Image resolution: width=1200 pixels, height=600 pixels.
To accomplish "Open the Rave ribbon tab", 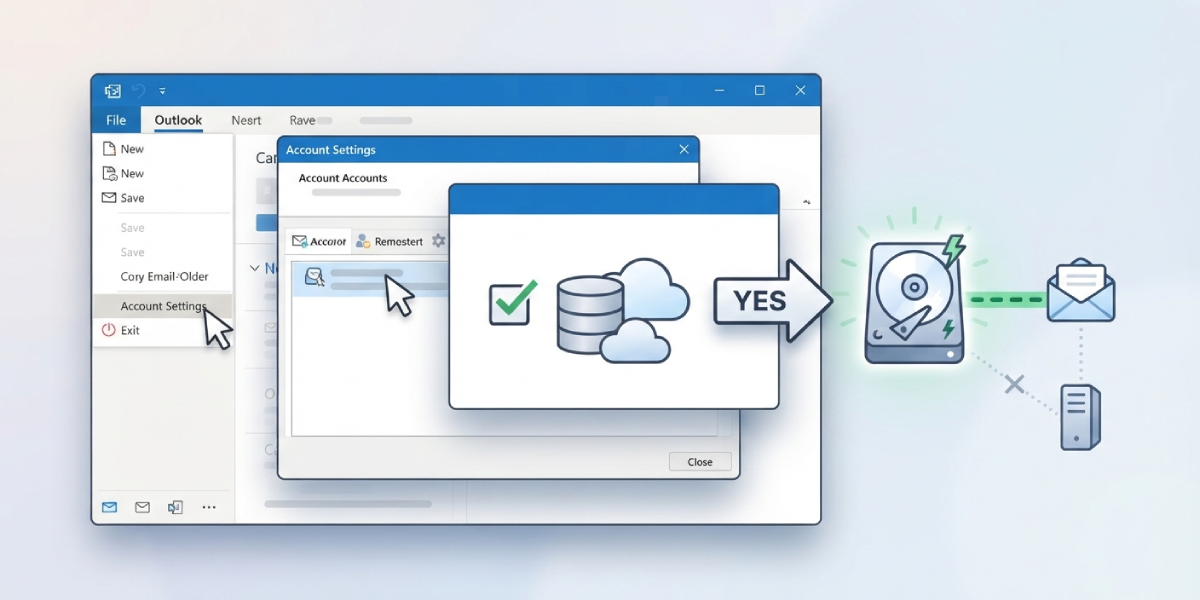I will [x=302, y=120].
